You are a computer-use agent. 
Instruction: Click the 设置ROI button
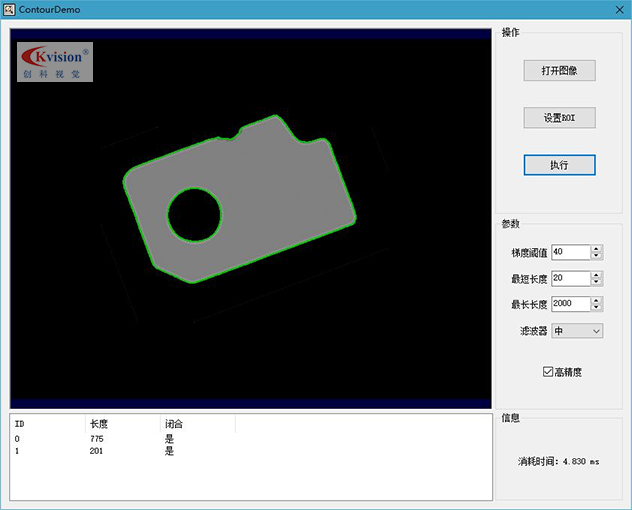click(559, 118)
